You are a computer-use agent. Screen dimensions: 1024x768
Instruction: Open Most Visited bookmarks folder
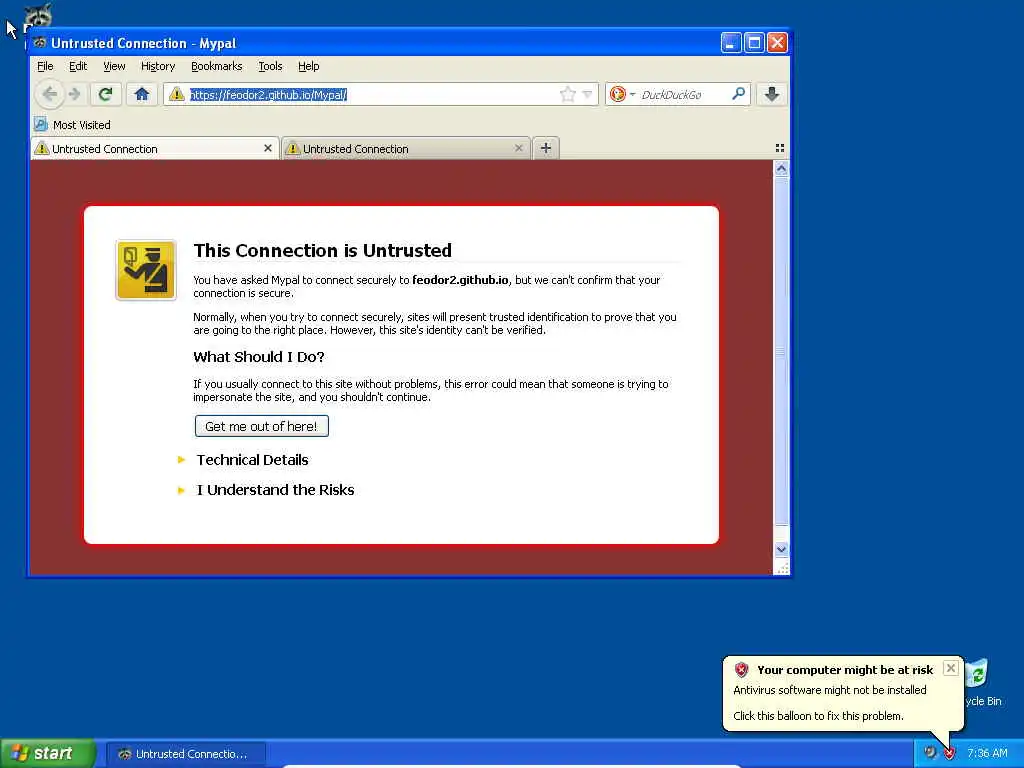point(72,125)
